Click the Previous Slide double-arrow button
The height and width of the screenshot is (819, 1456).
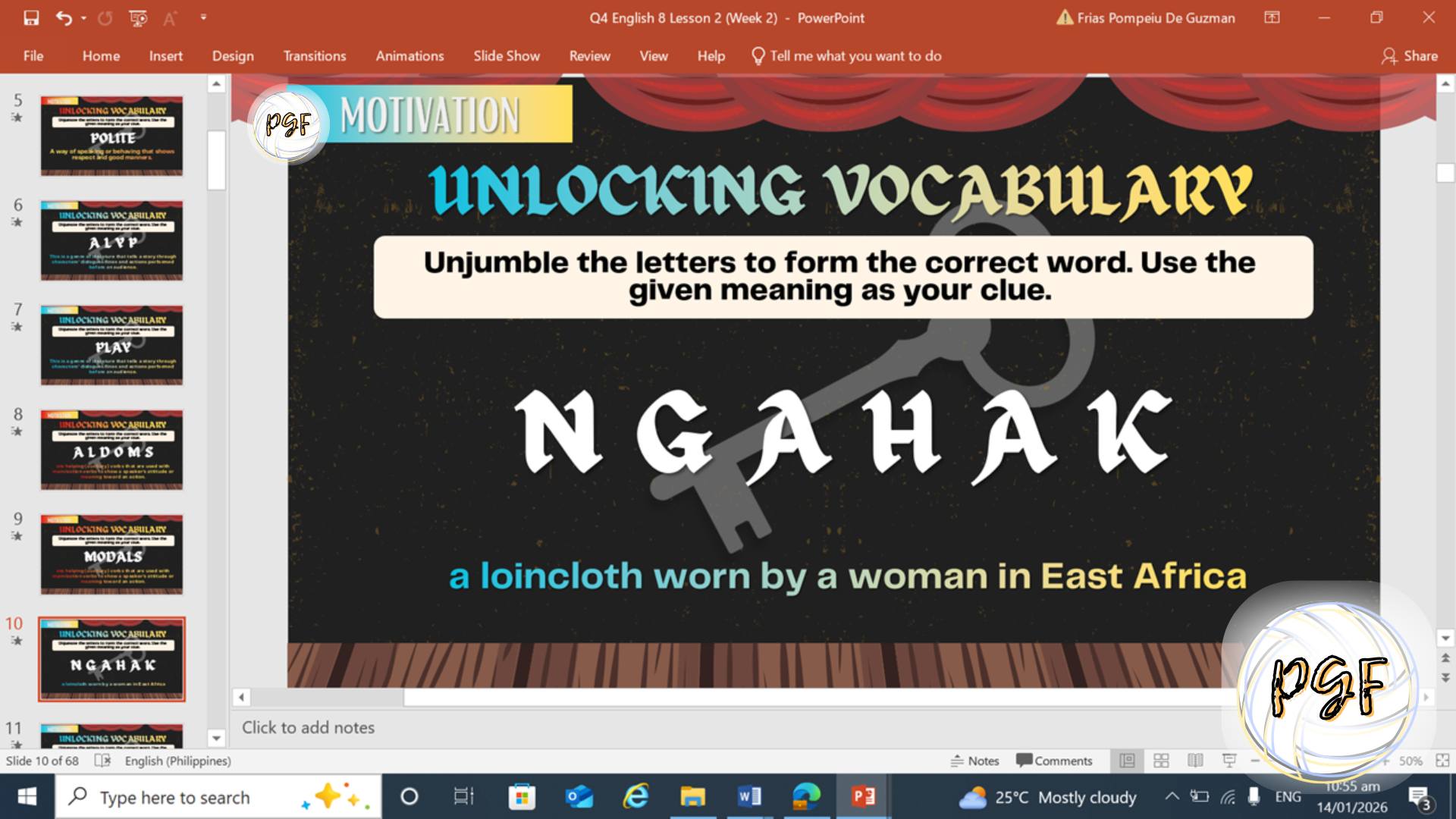(x=1445, y=658)
